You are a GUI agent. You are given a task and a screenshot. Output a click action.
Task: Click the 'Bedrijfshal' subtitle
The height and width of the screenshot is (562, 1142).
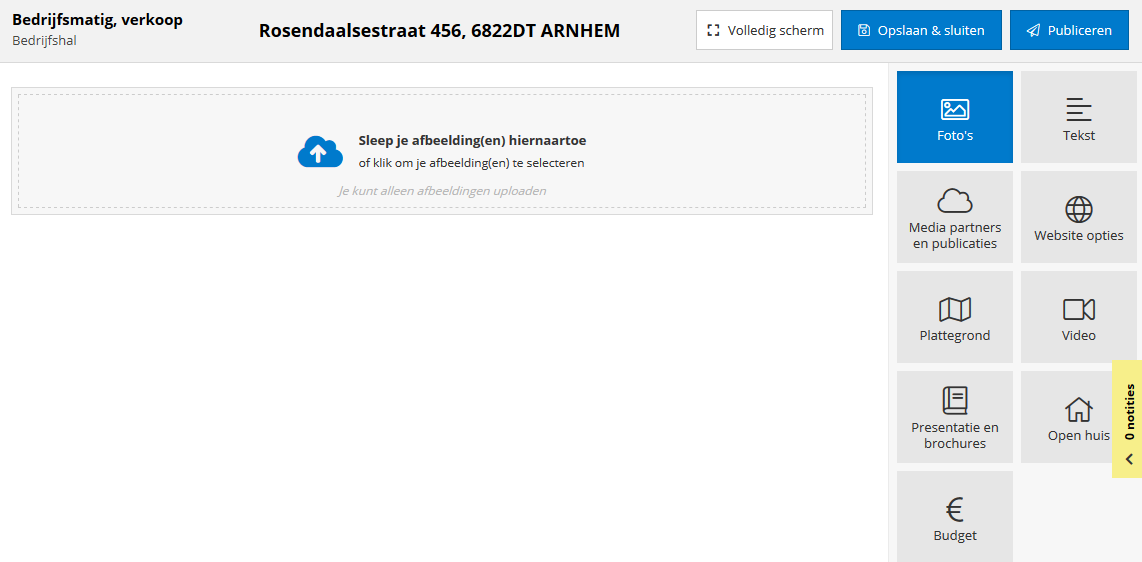click(44, 40)
